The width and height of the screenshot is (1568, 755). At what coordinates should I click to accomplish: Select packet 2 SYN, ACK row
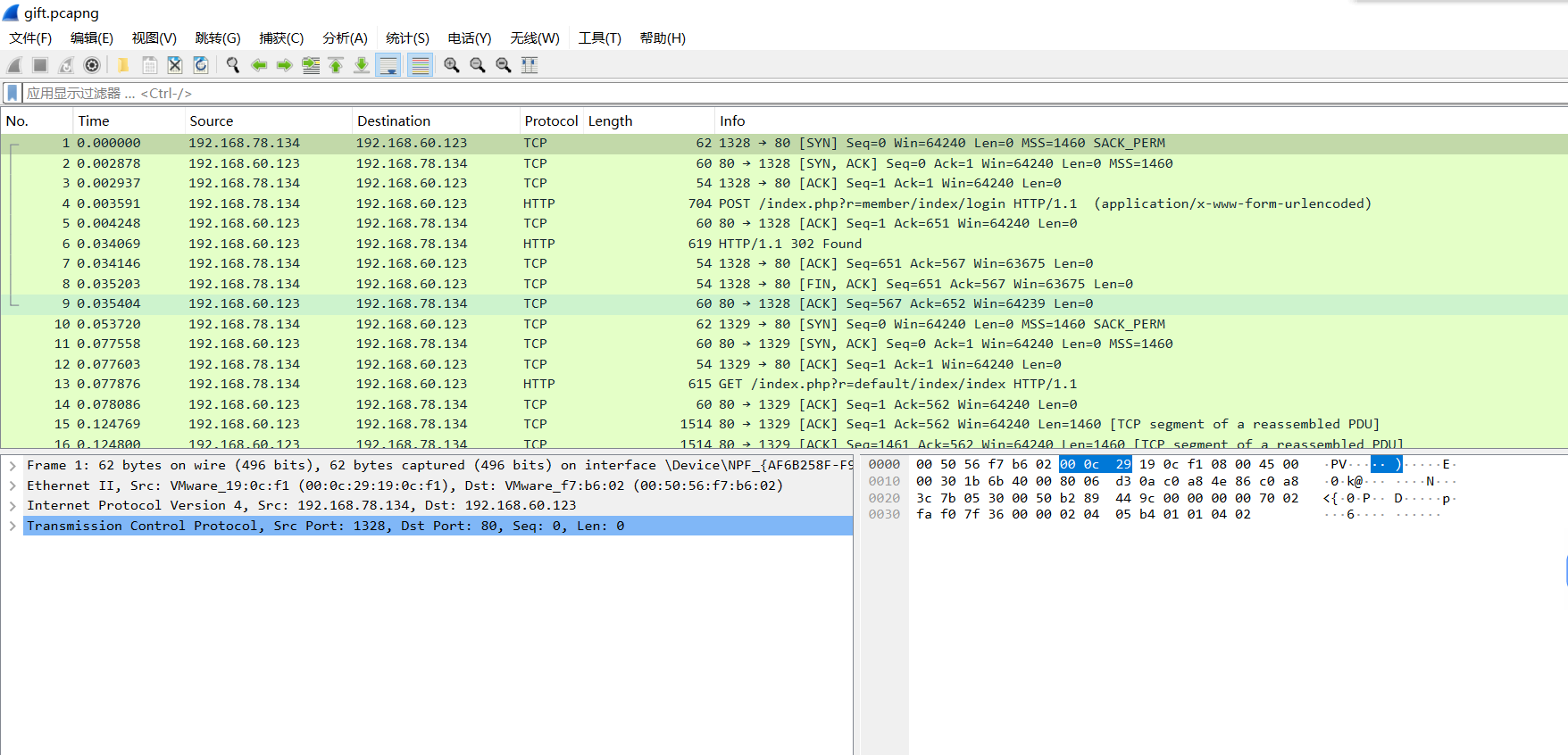[x=784, y=163]
